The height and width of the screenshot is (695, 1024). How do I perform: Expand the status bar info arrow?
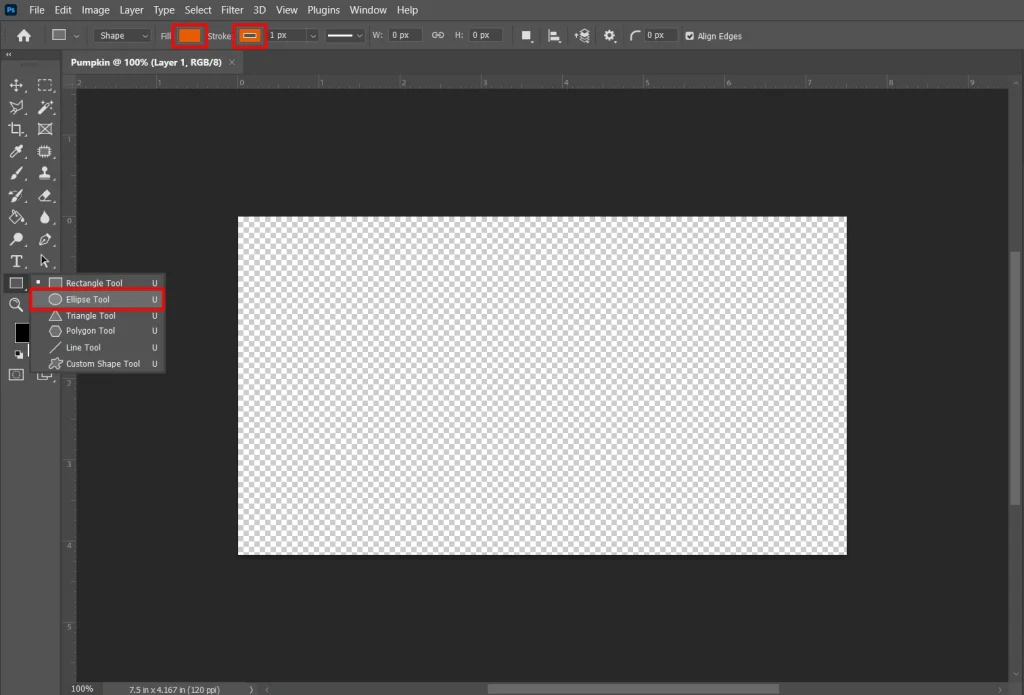pos(251,689)
